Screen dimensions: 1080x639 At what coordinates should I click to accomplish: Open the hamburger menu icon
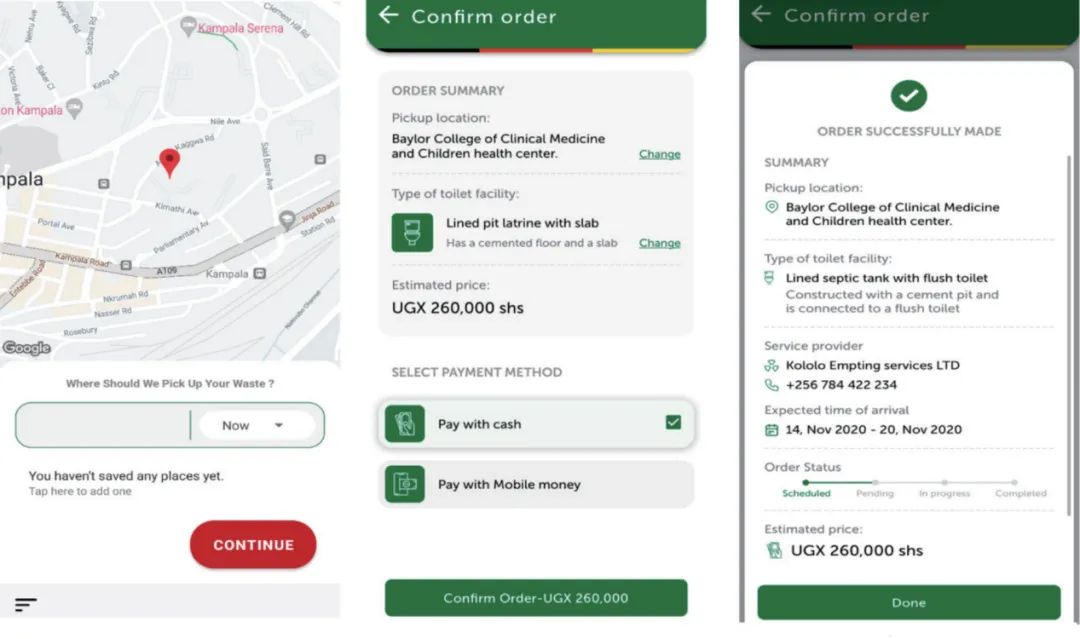click(26, 604)
